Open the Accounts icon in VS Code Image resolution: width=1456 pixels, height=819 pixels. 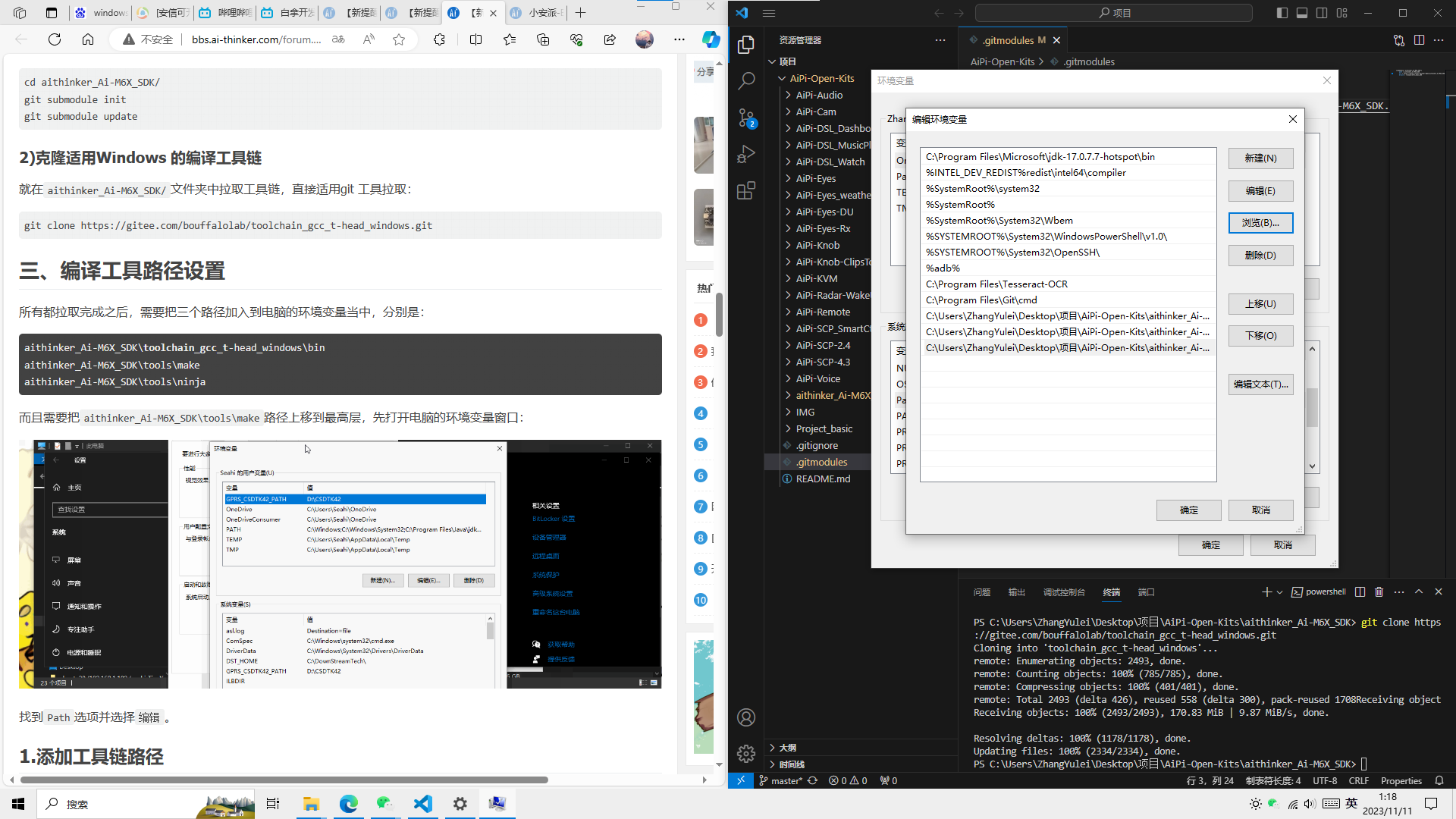[746, 717]
